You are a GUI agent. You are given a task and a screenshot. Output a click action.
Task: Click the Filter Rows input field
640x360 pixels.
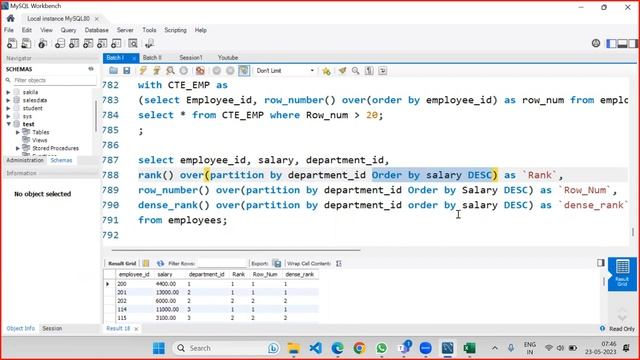pyautogui.click(x=222, y=263)
